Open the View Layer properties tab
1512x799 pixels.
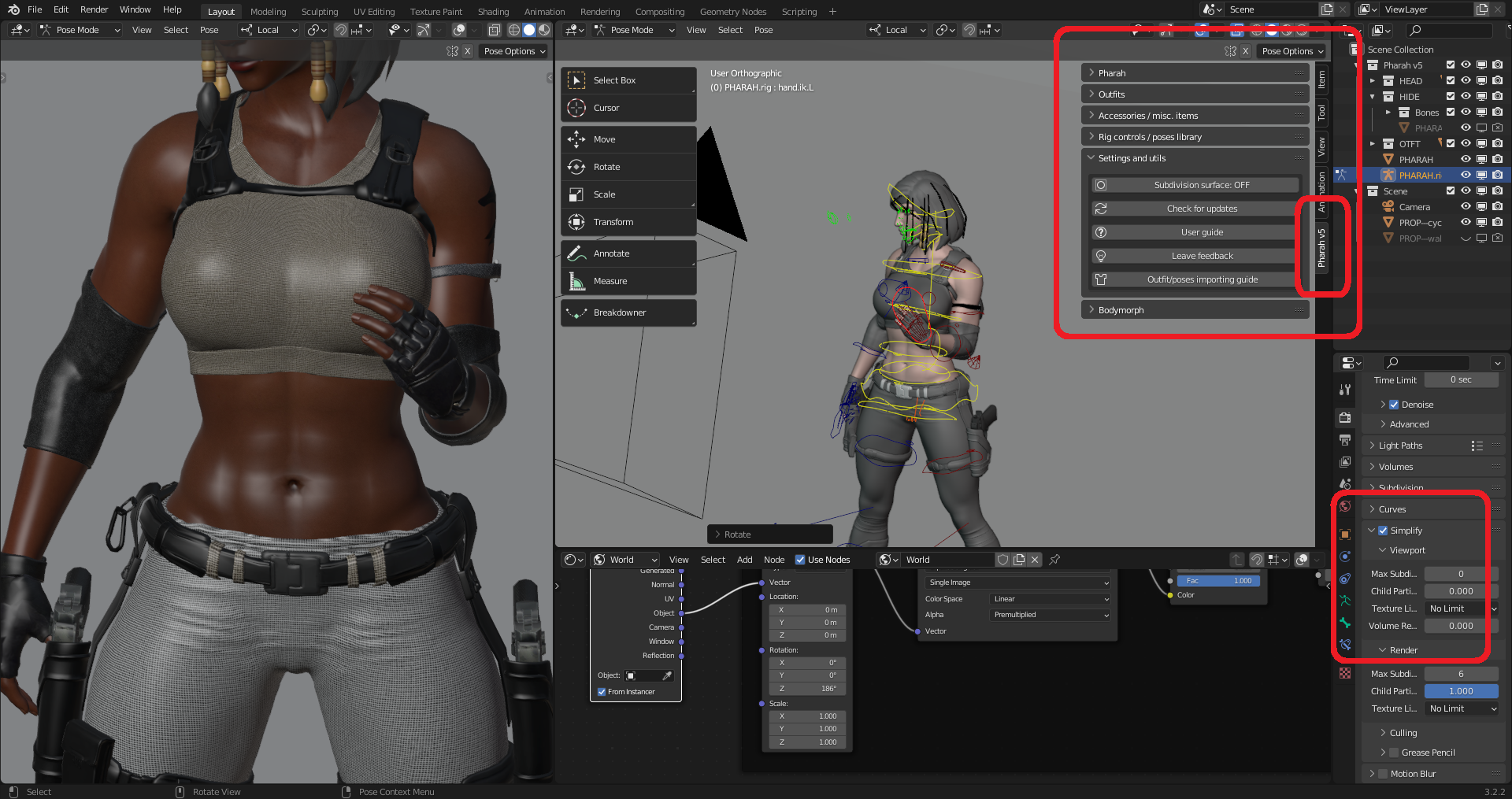click(1345, 461)
